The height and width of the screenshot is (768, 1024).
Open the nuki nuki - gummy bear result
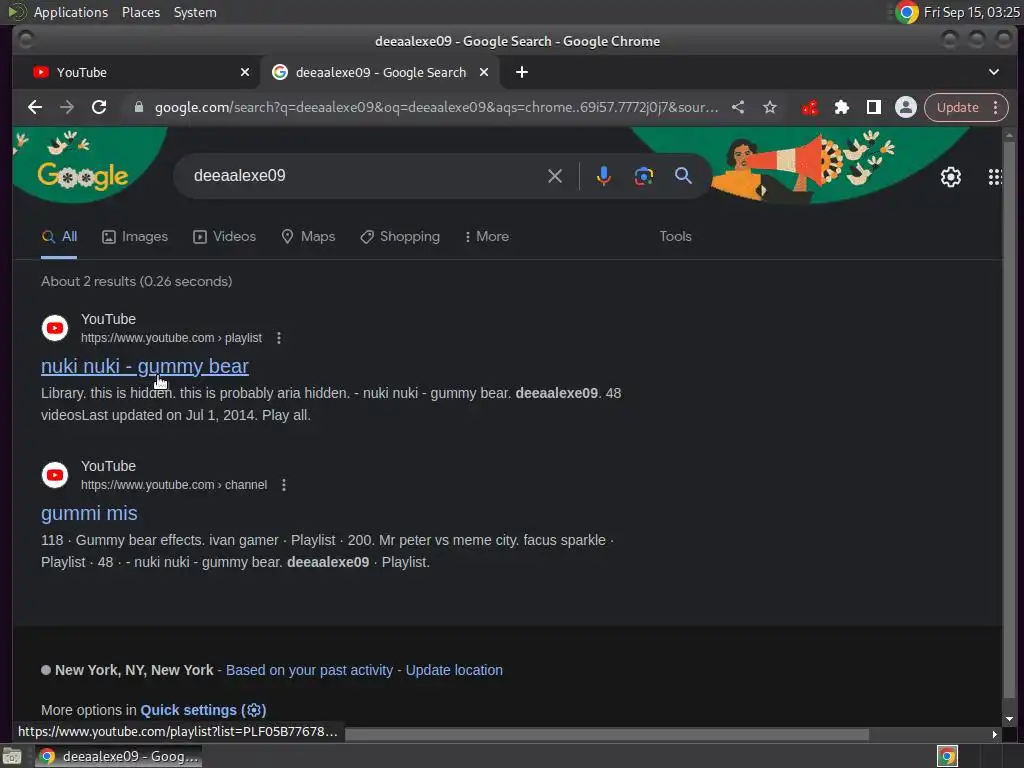click(x=145, y=366)
